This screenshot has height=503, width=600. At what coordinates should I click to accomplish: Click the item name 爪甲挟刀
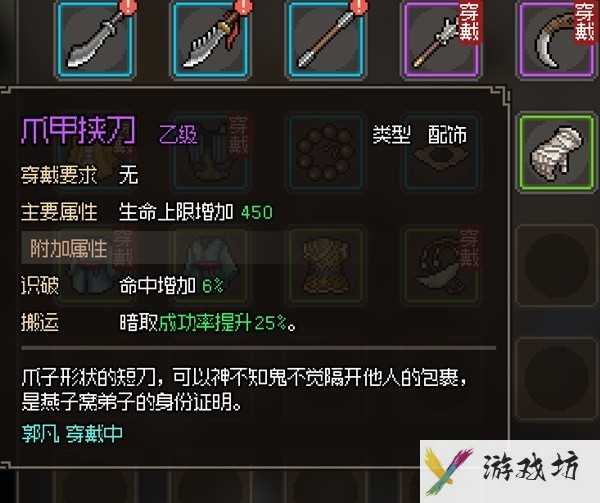[x=78, y=130]
